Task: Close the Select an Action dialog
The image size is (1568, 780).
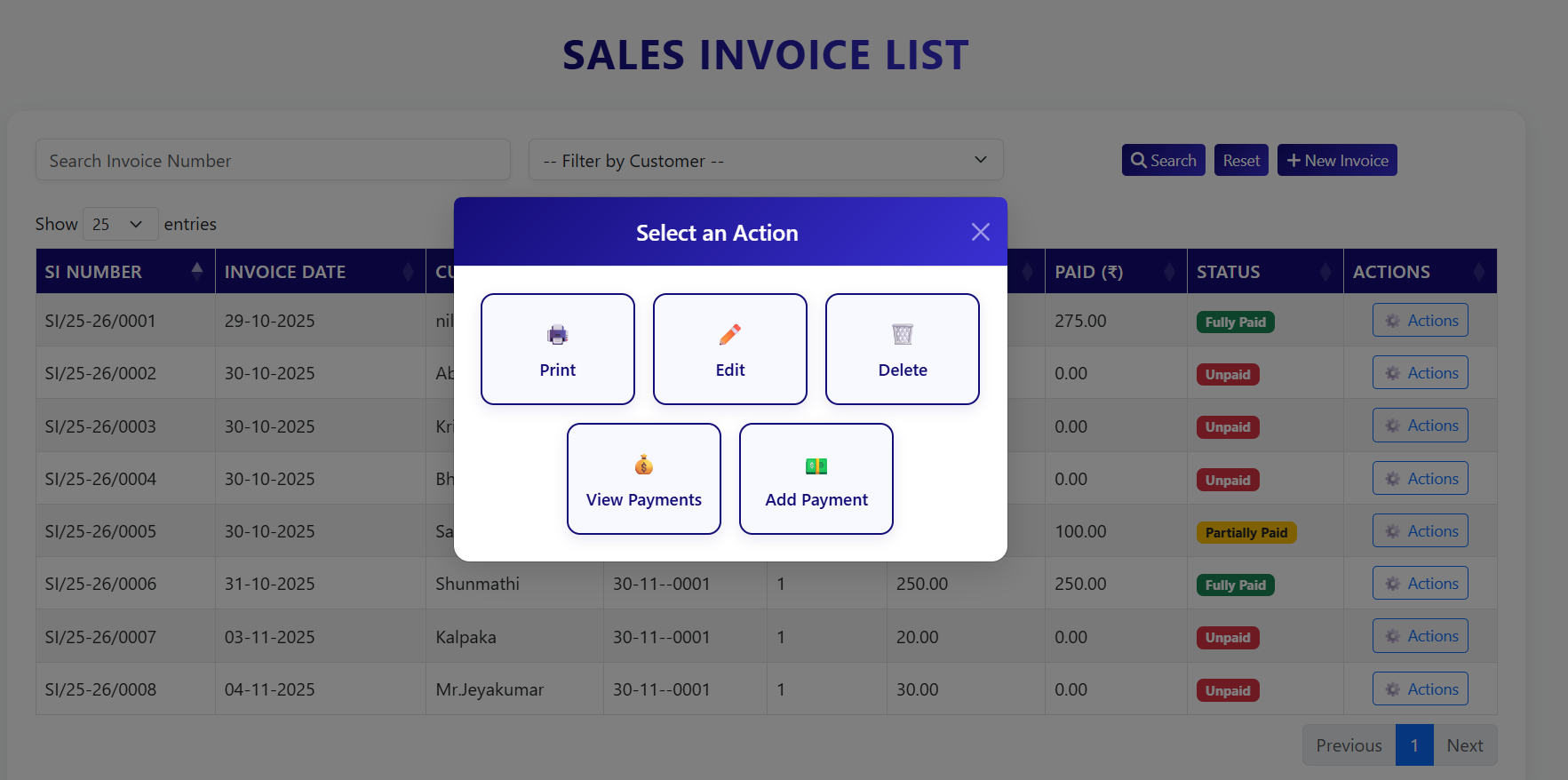Action: point(981,232)
